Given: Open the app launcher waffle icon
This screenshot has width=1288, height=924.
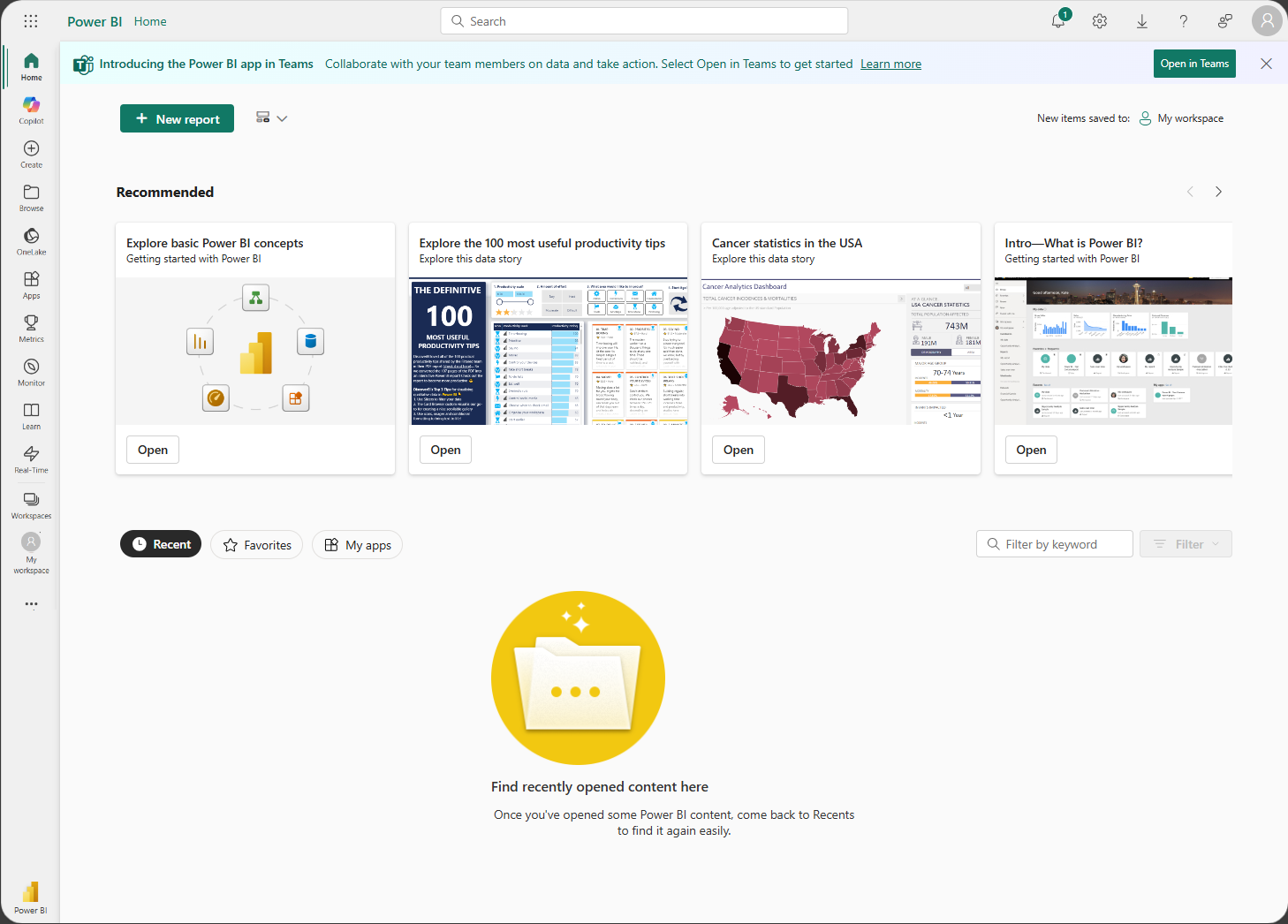Looking at the screenshot, I should (x=31, y=21).
